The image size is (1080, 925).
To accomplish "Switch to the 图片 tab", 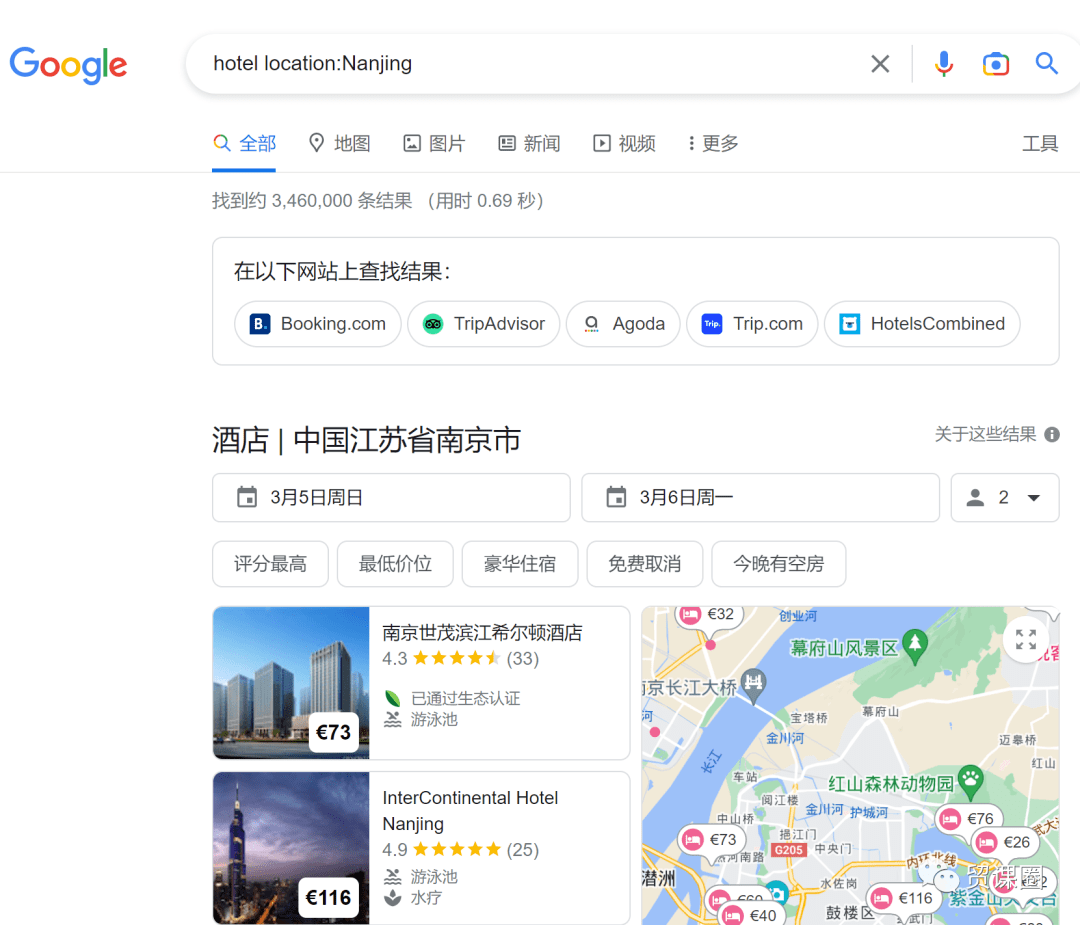I will [x=434, y=143].
